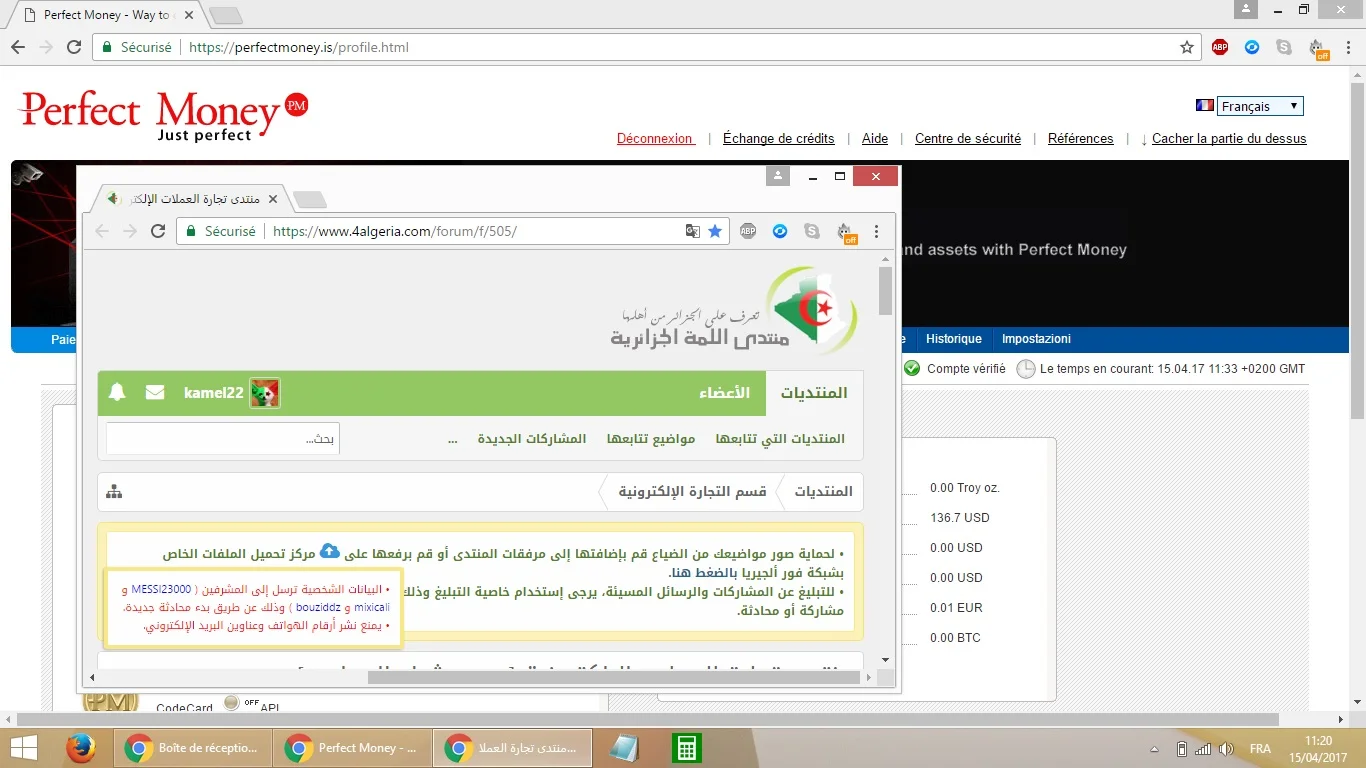Image resolution: width=1366 pixels, height=768 pixels.
Task: Click the blue bookmark star in 4algeria address bar
Action: [715, 231]
